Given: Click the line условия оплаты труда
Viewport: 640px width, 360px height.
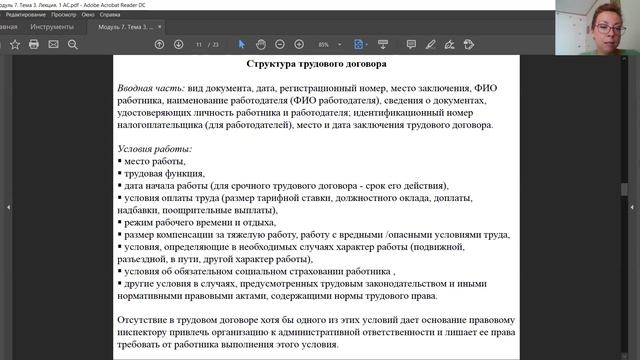Looking at the screenshot, I should pos(295,204).
